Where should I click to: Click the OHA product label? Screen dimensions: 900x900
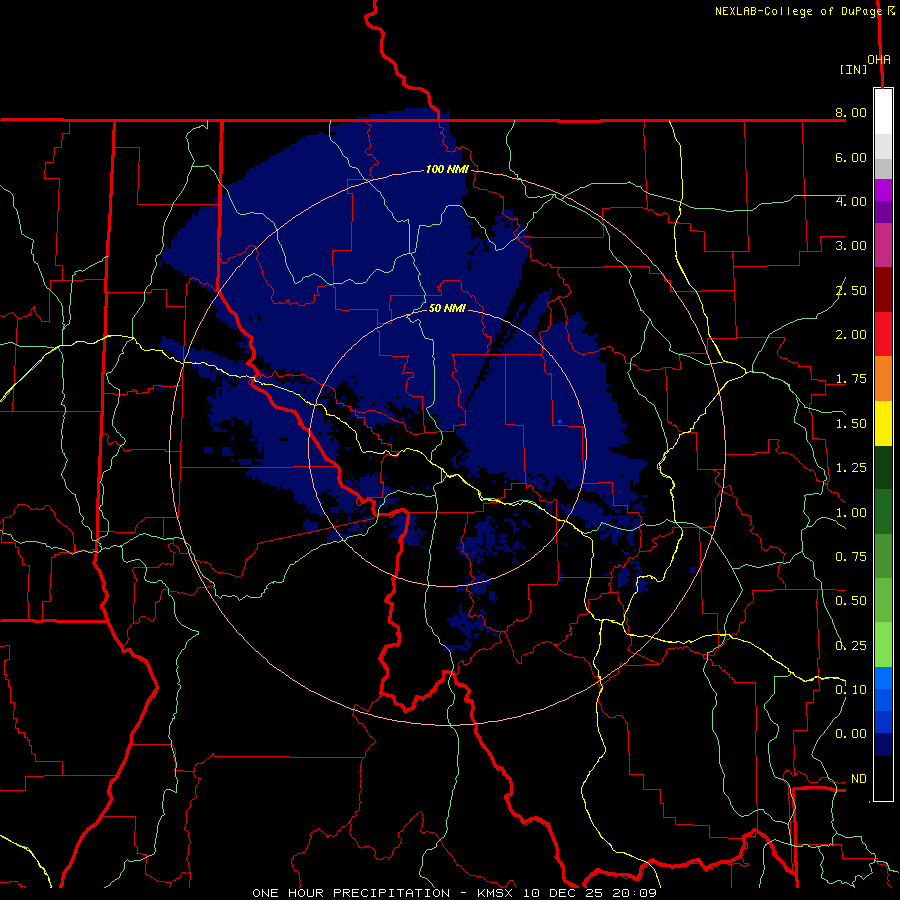coord(879,60)
